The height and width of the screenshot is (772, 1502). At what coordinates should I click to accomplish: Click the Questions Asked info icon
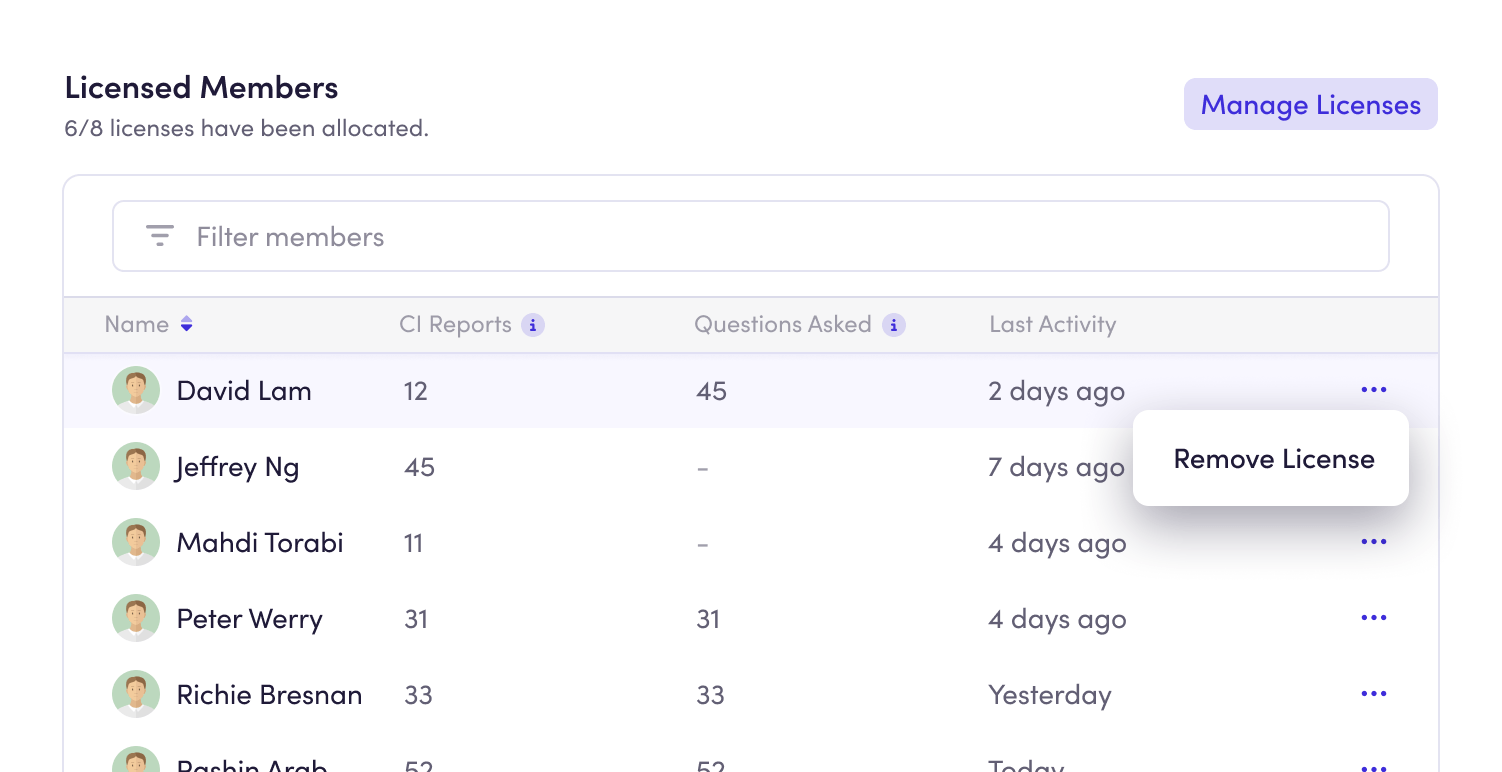(x=894, y=325)
